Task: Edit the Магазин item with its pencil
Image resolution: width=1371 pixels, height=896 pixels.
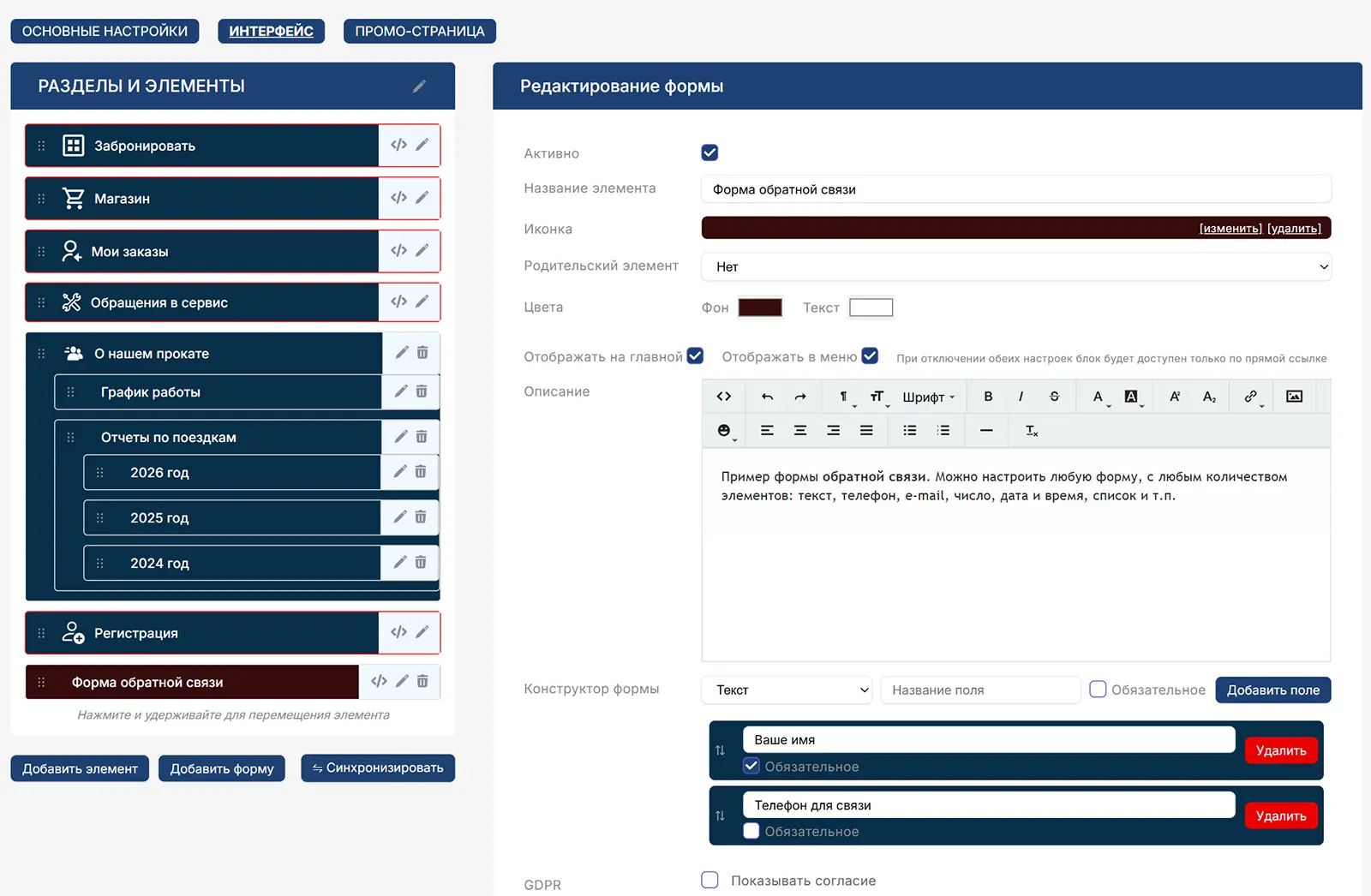Action: point(422,198)
